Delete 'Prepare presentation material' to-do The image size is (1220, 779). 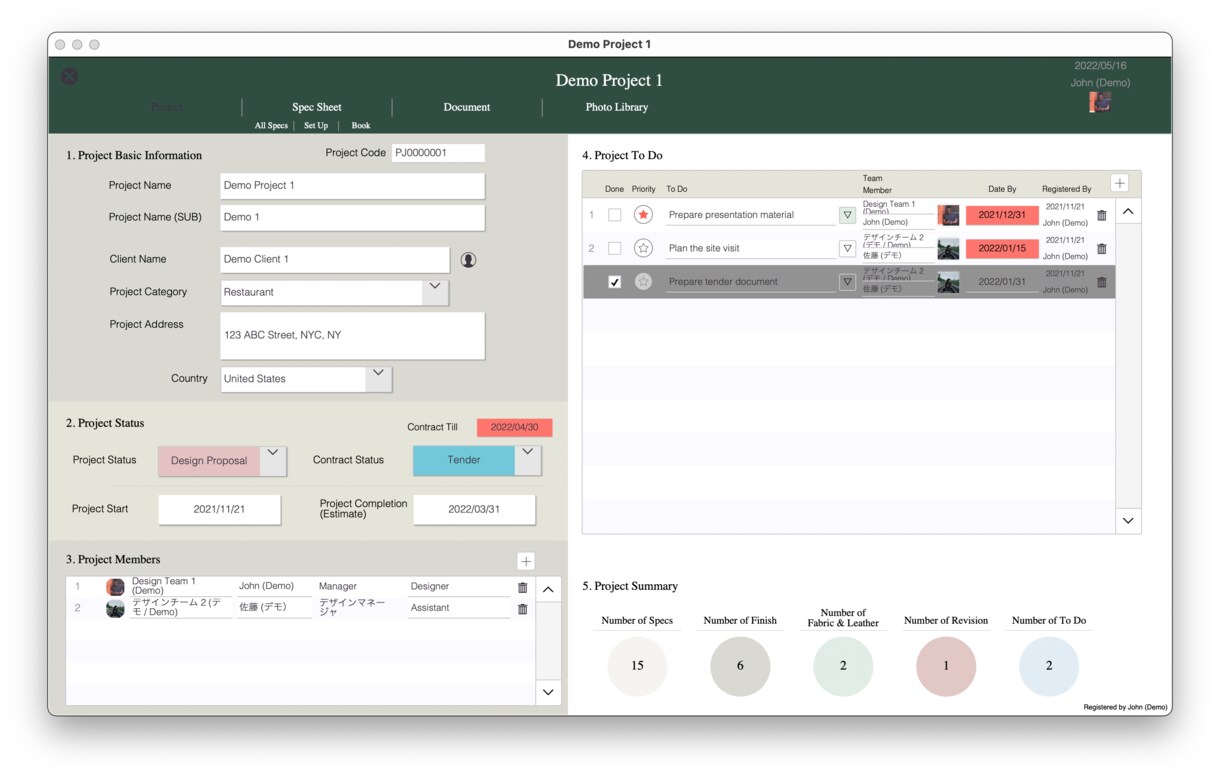1102,215
